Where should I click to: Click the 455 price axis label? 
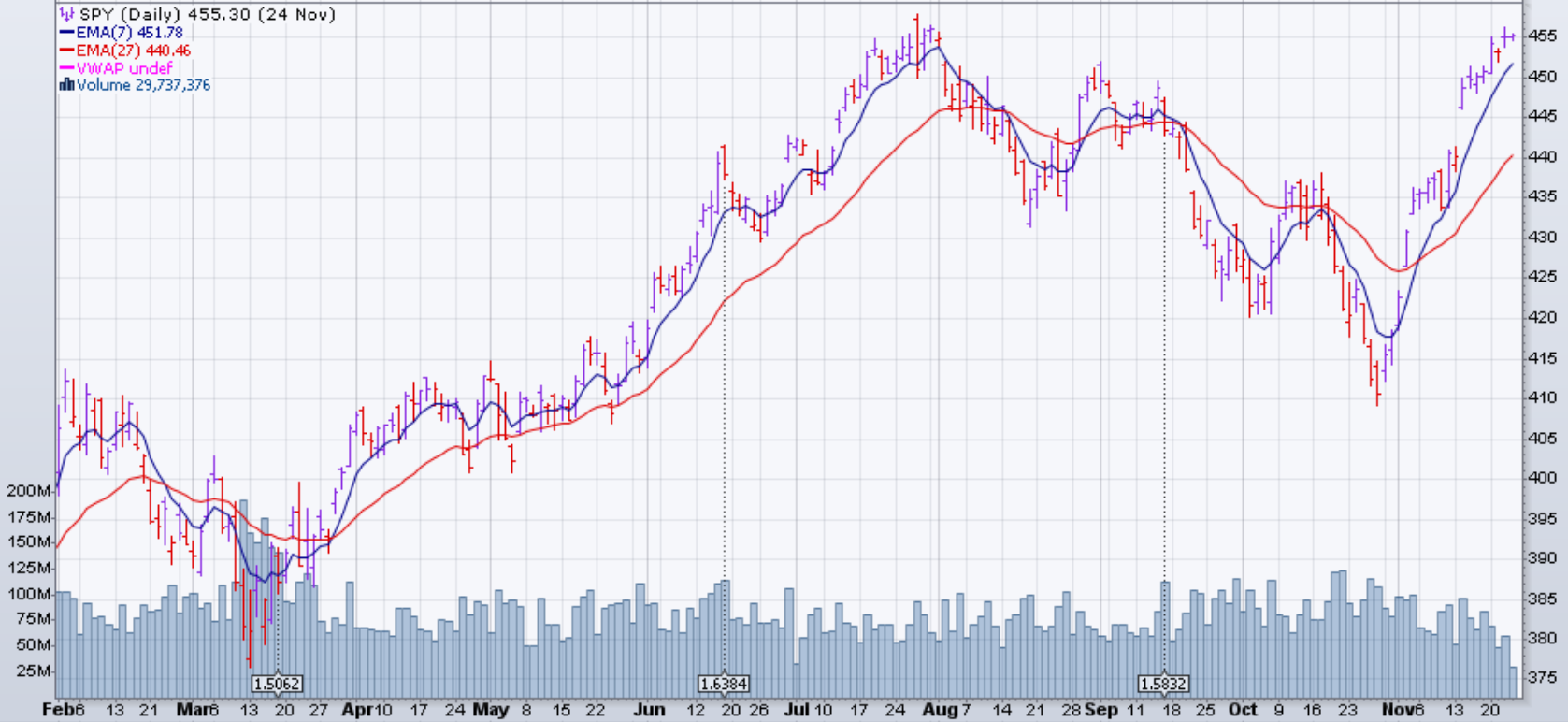coord(1543,36)
